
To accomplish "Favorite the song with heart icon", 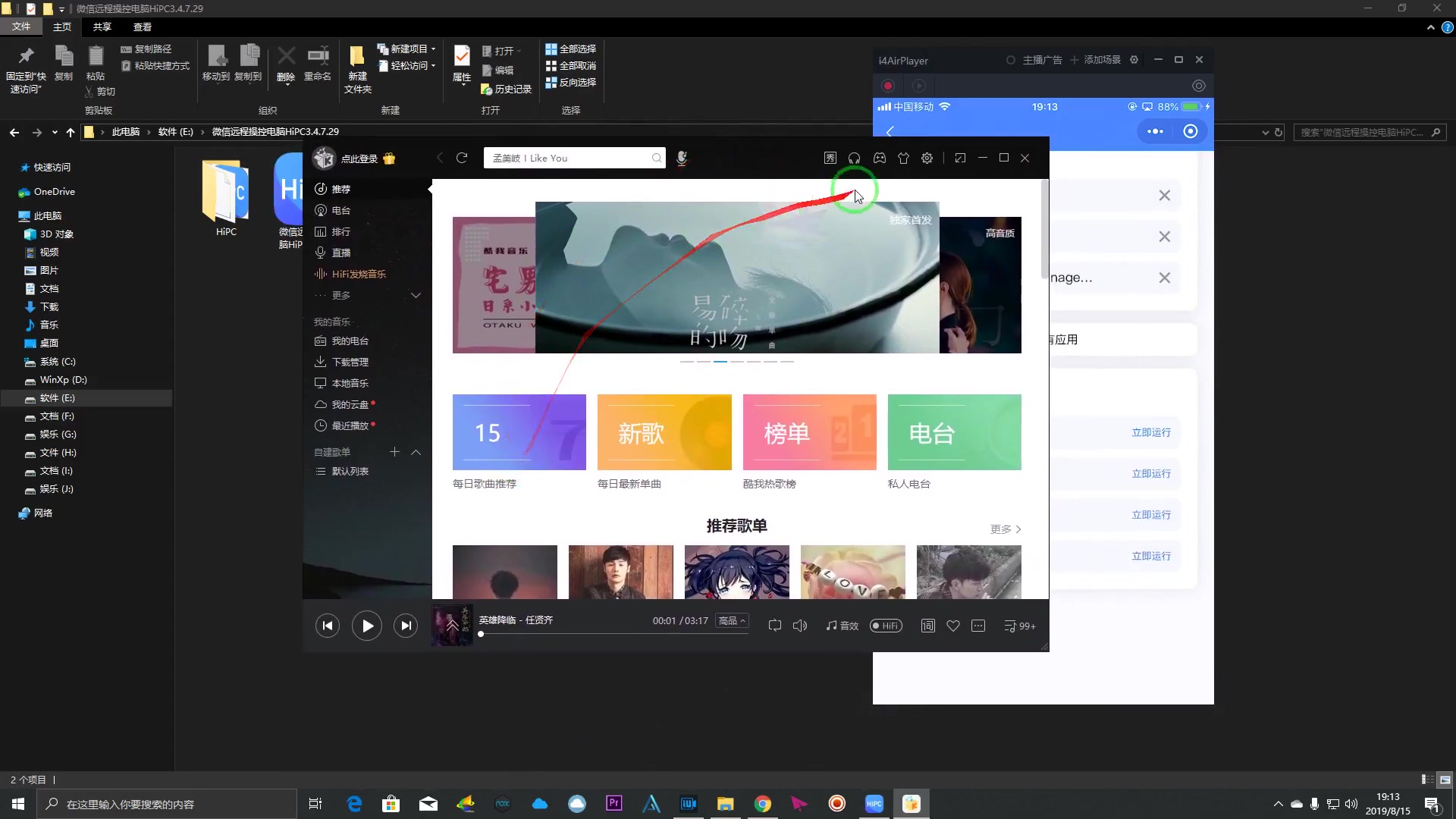I will (x=953, y=626).
